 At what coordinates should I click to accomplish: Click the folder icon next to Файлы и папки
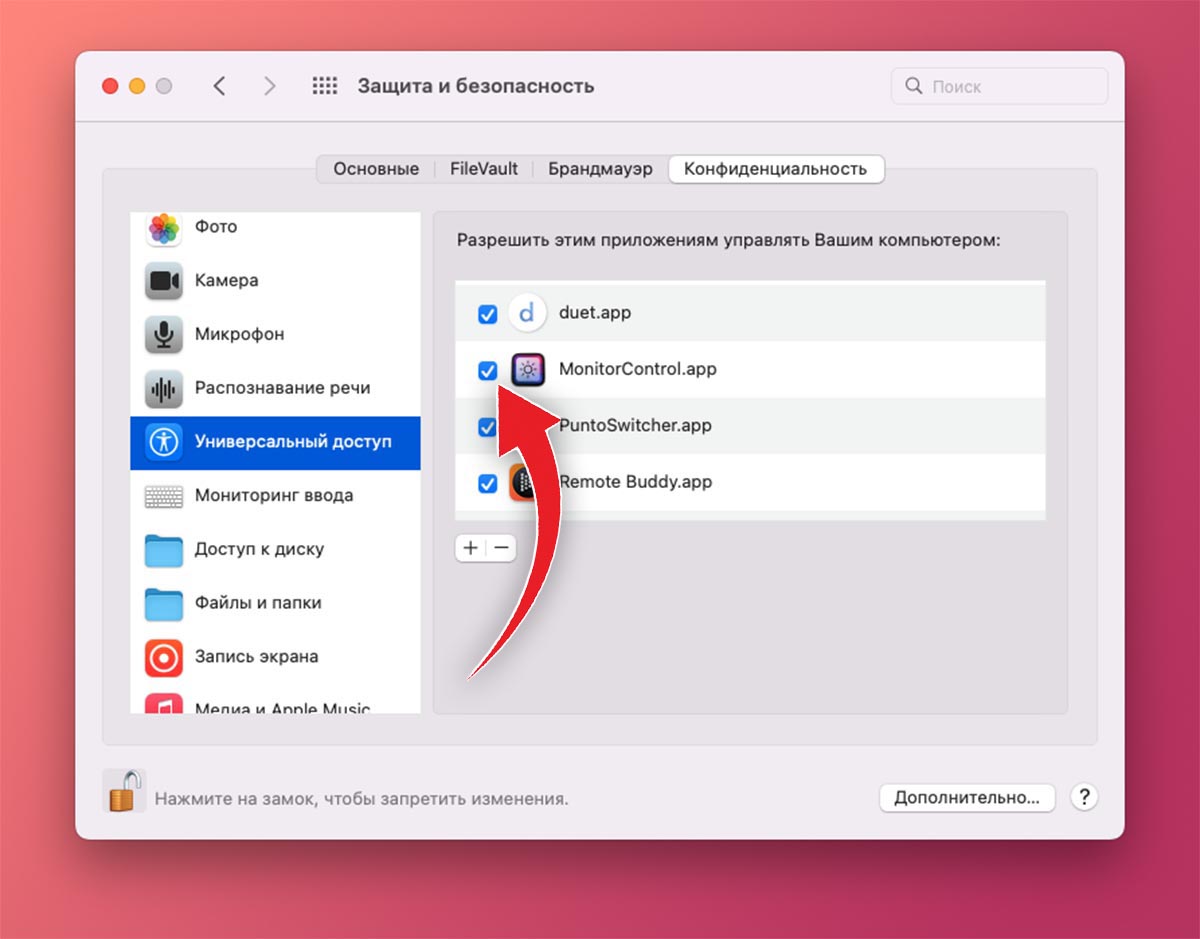(164, 603)
